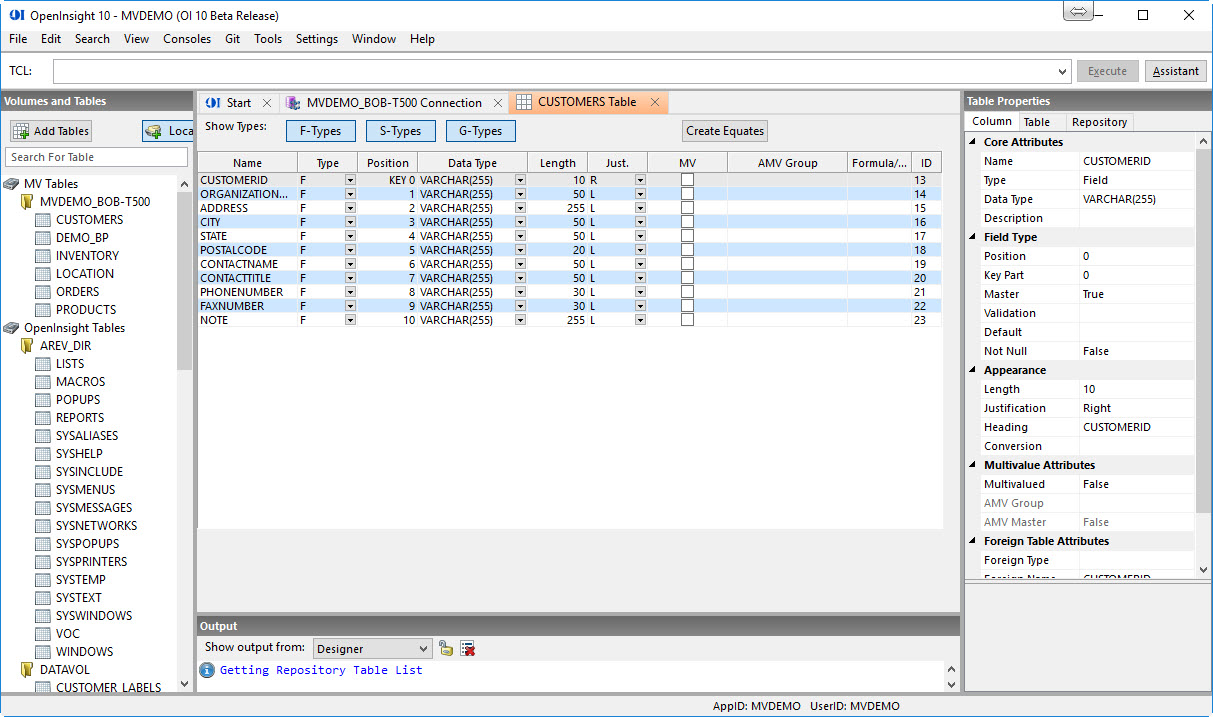Toggle the S-Types filter button

tap(400, 131)
